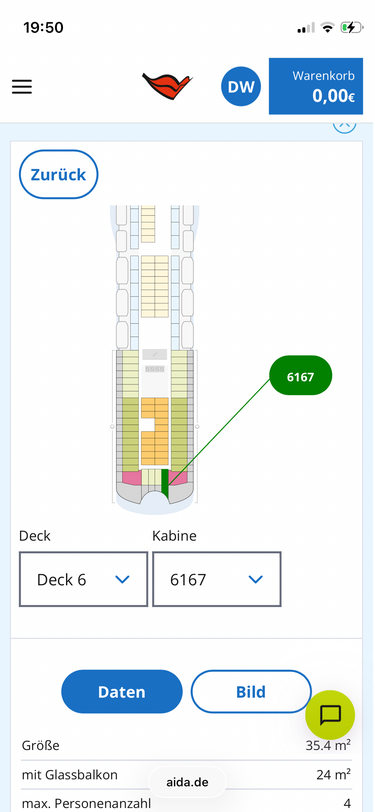Open the chat support bubble icon

[330, 715]
